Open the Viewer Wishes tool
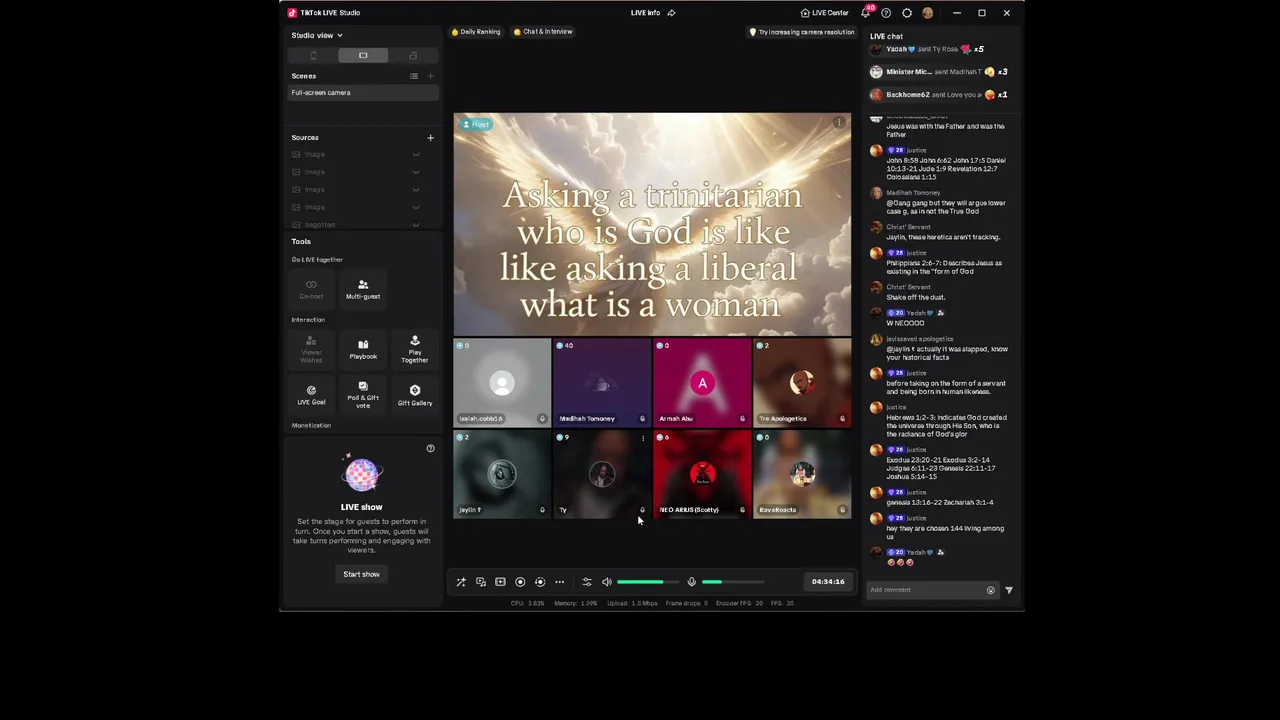 [311, 349]
